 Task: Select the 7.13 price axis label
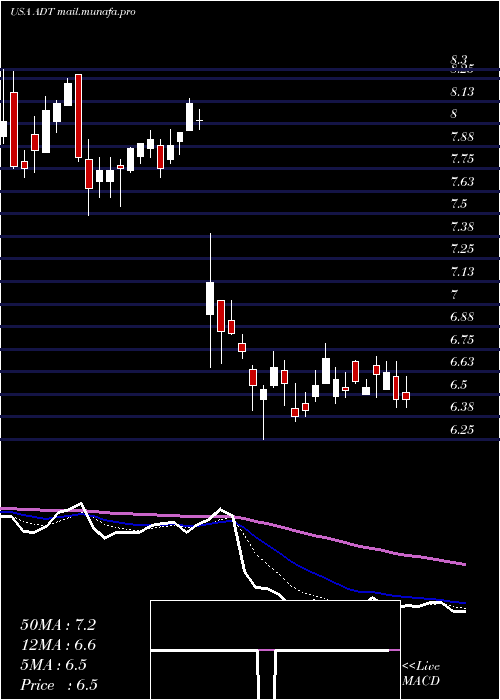coord(462,272)
